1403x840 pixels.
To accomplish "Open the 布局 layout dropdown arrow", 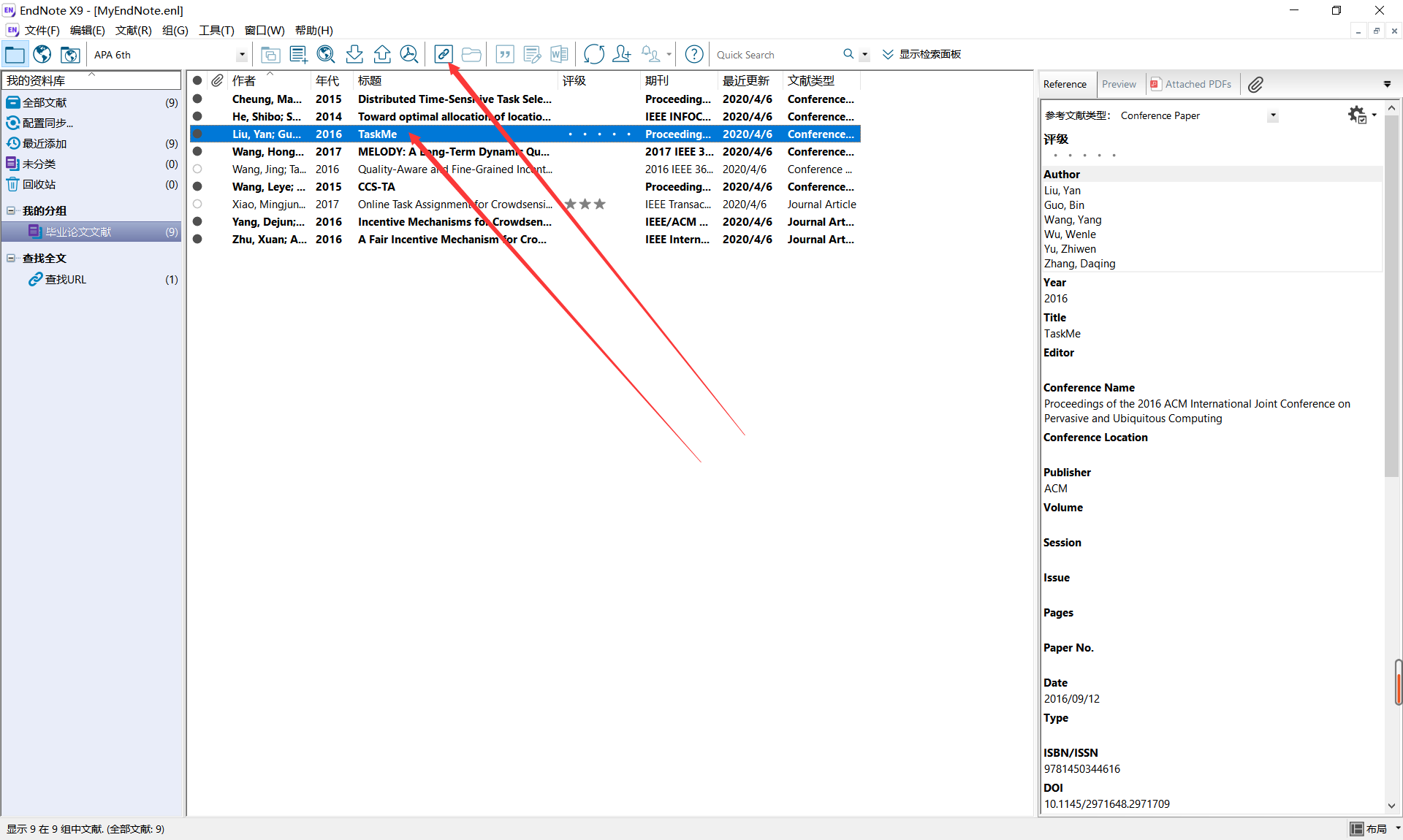I will tap(1397, 828).
